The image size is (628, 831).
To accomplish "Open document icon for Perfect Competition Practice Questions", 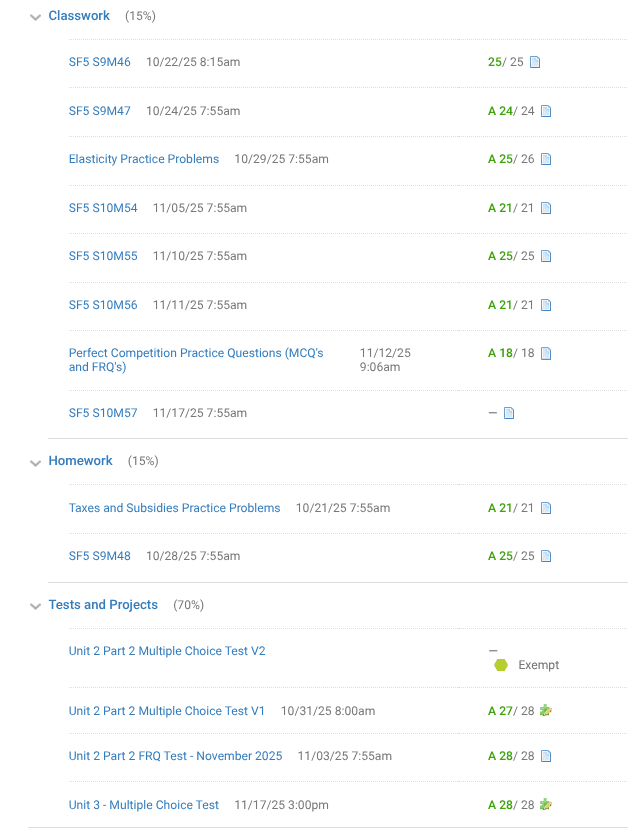I will tap(546, 353).
